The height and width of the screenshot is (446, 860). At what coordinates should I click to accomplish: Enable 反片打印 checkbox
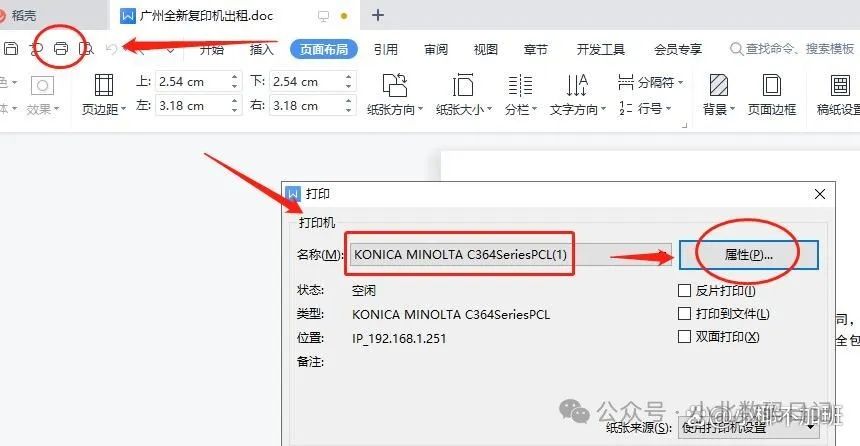point(684,290)
